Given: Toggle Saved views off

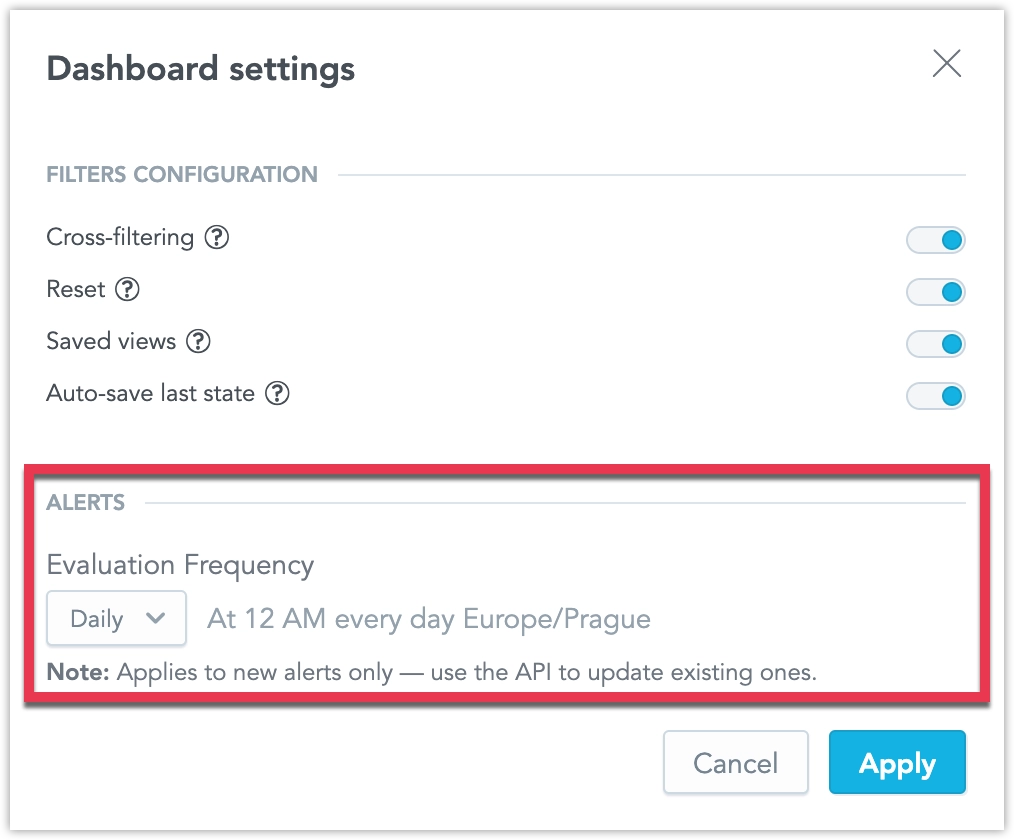Looking at the screenshot, I should coord(935,343).
